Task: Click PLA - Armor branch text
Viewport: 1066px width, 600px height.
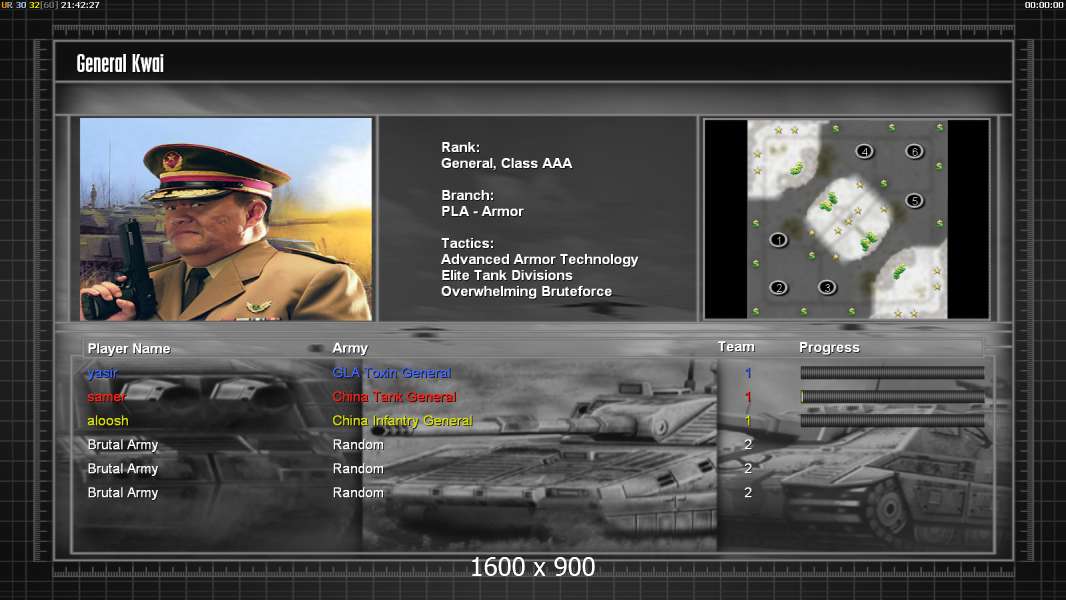Action: (x=482, y=211)
